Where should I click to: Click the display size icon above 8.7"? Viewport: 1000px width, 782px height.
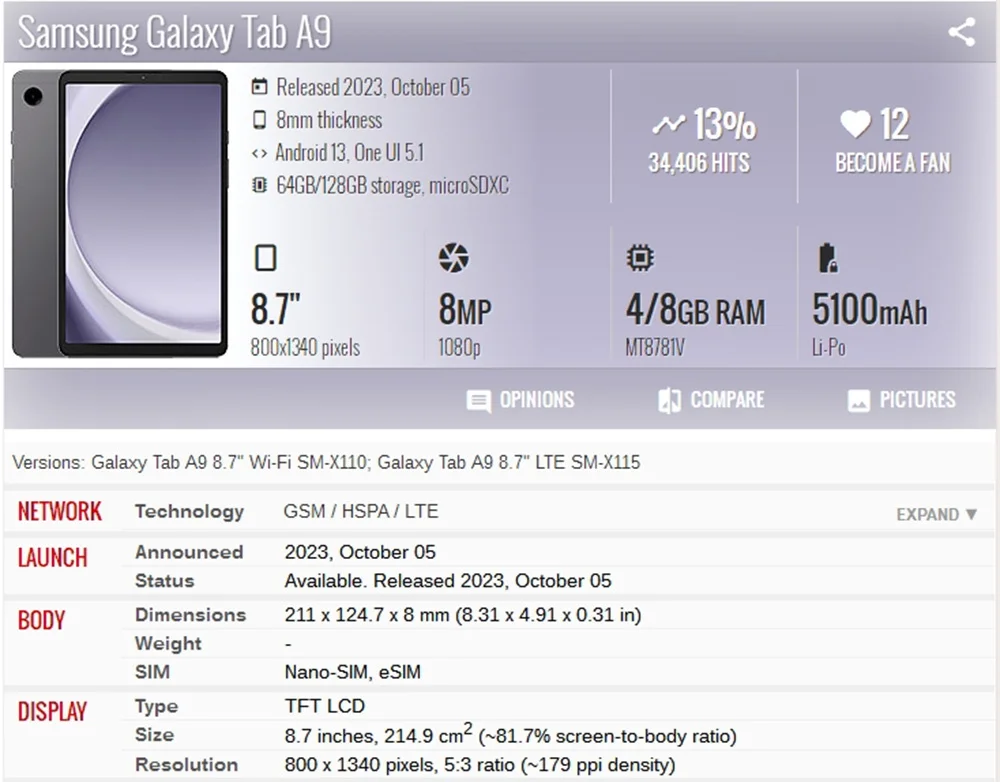(x=265, y=258)
